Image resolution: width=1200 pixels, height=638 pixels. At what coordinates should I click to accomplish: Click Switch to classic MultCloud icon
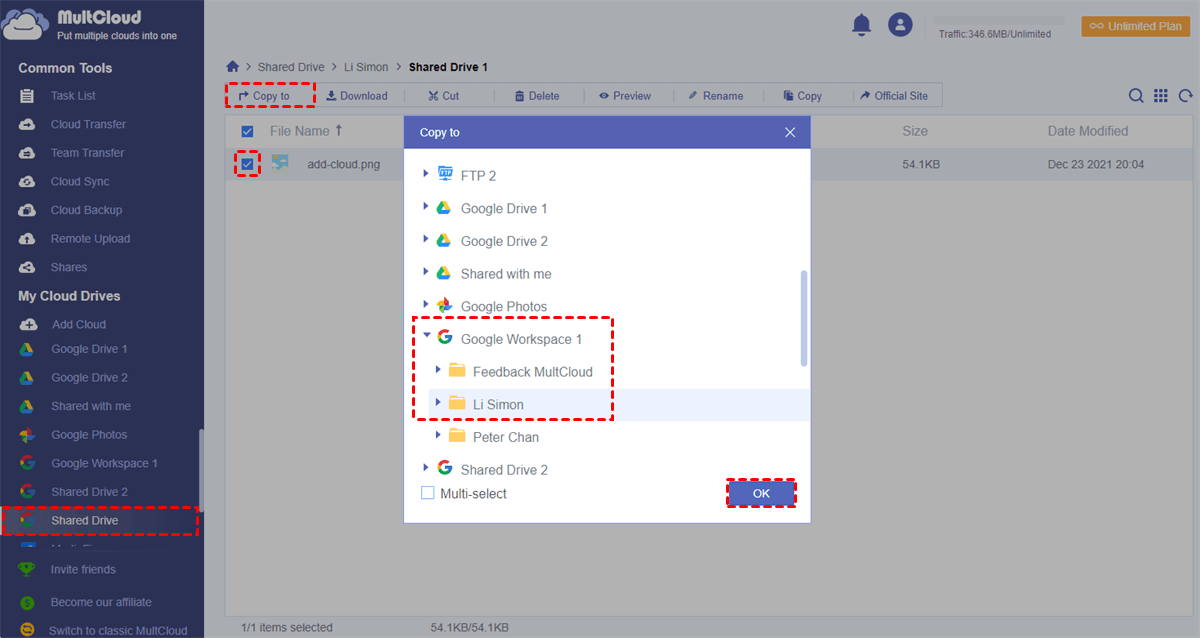pyautogui.click(x=28, y=631)
